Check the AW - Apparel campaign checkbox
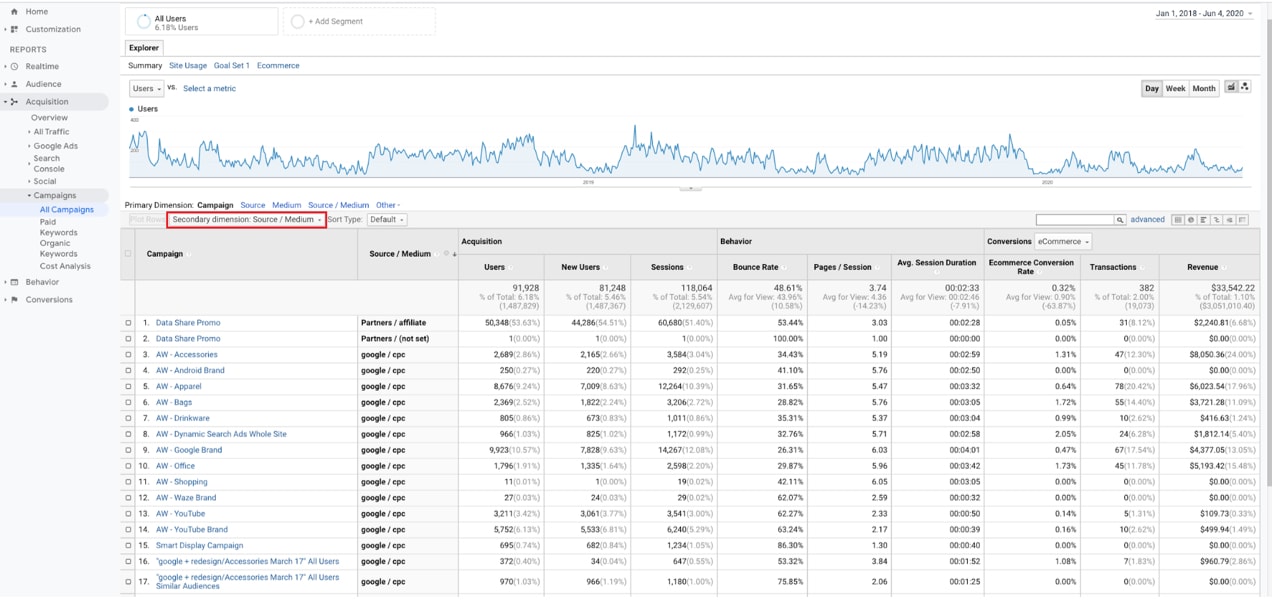Viewport: 1272px width, 600px height. tap(128, 386)
